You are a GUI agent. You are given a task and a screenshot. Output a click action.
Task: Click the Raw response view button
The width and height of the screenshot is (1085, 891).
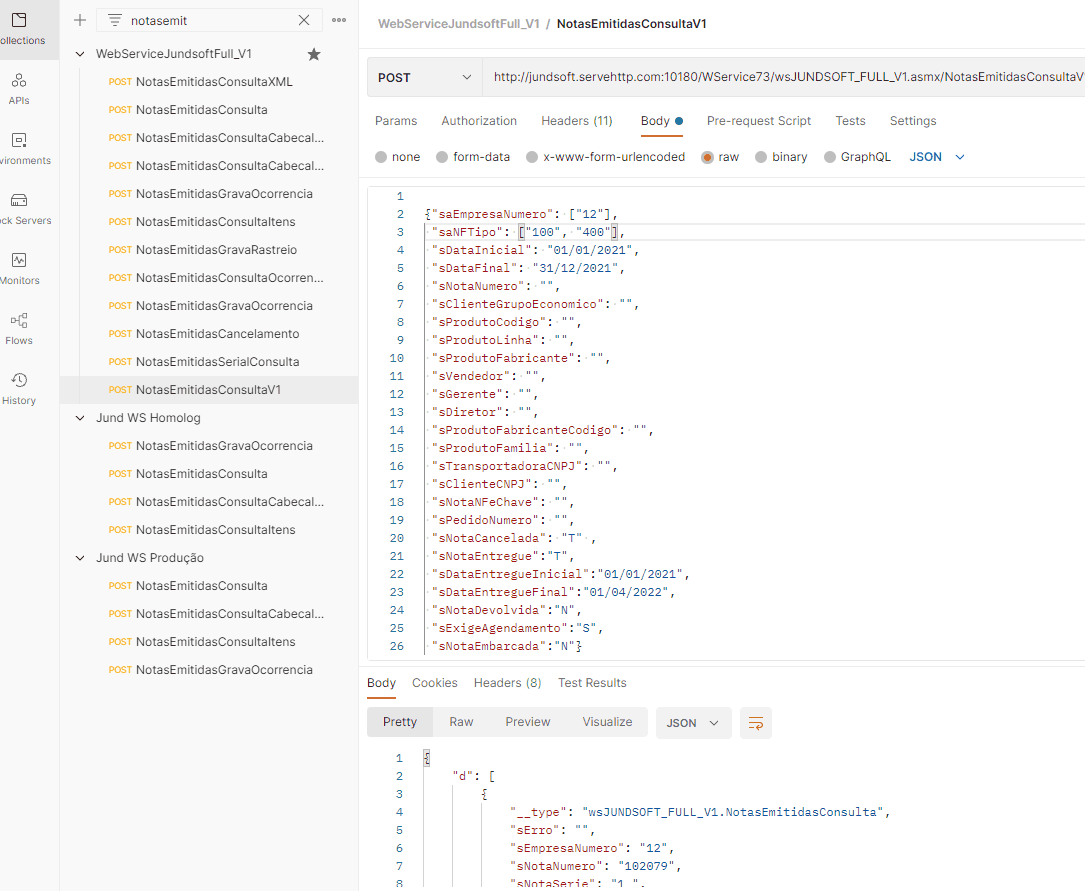[x=461, y=722]
